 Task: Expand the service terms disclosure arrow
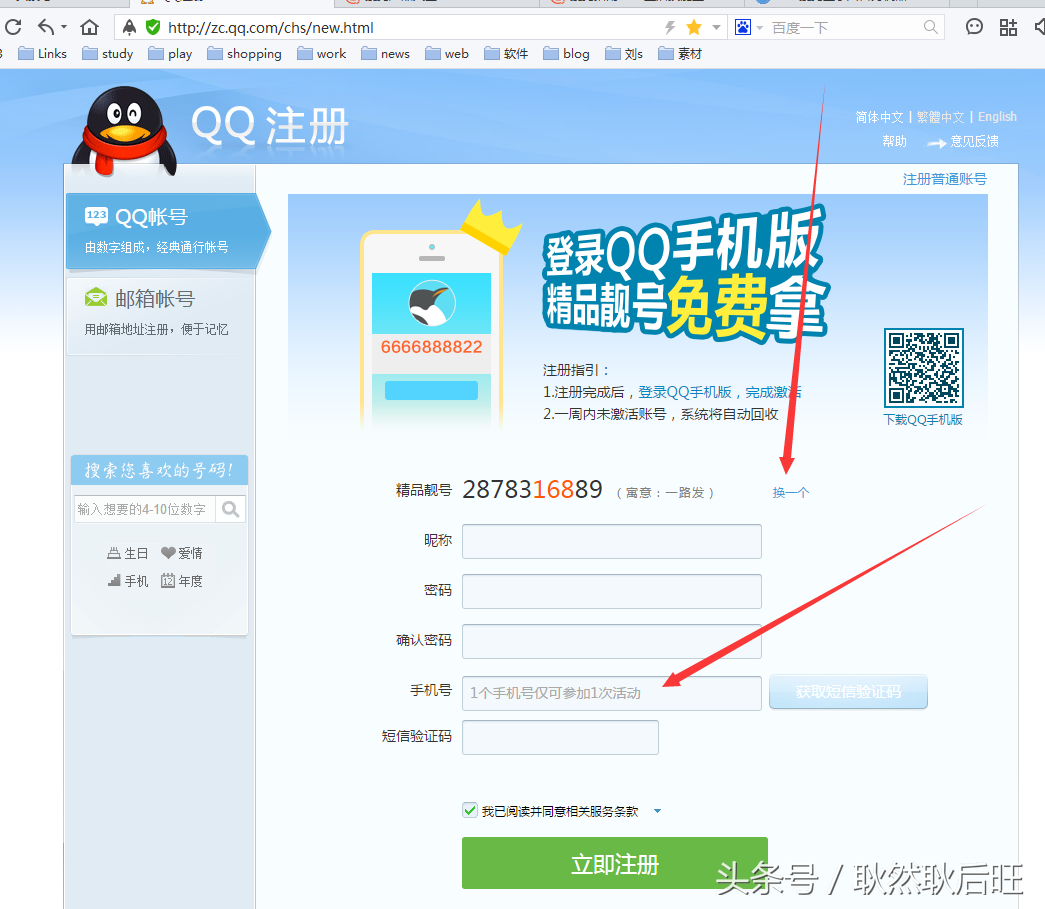[x=657, y=811]
